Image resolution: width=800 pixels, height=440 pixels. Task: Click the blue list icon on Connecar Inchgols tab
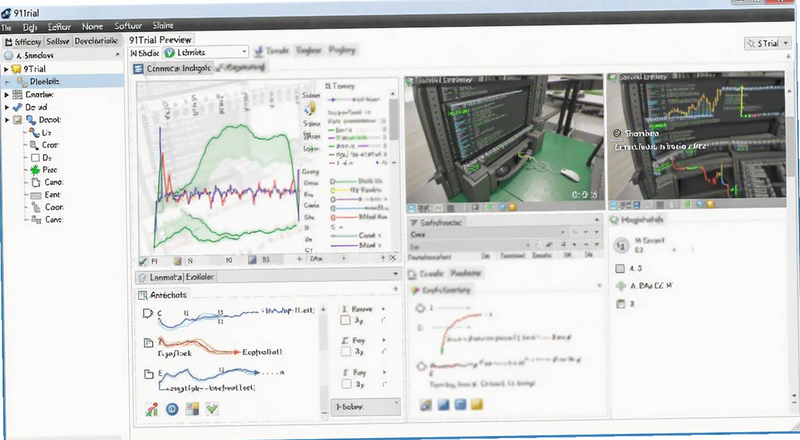(x=138, y=68)
